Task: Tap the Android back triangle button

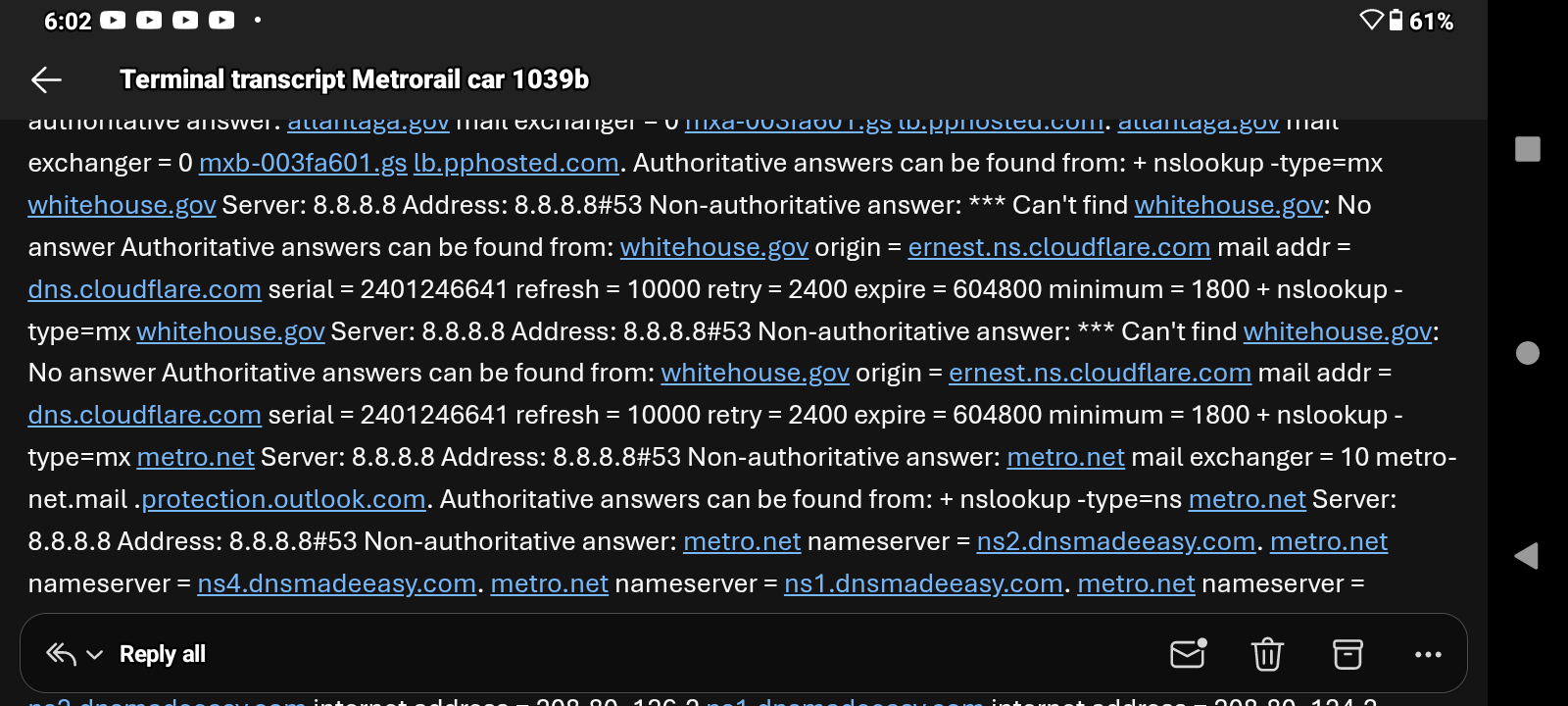Action: point(1526,556)
